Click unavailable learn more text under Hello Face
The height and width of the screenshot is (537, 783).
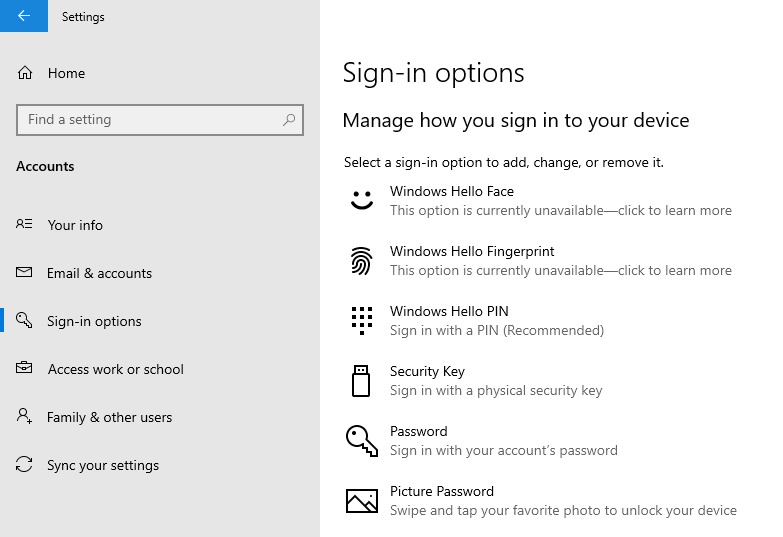pyautogui.click(x=561, y=210)
